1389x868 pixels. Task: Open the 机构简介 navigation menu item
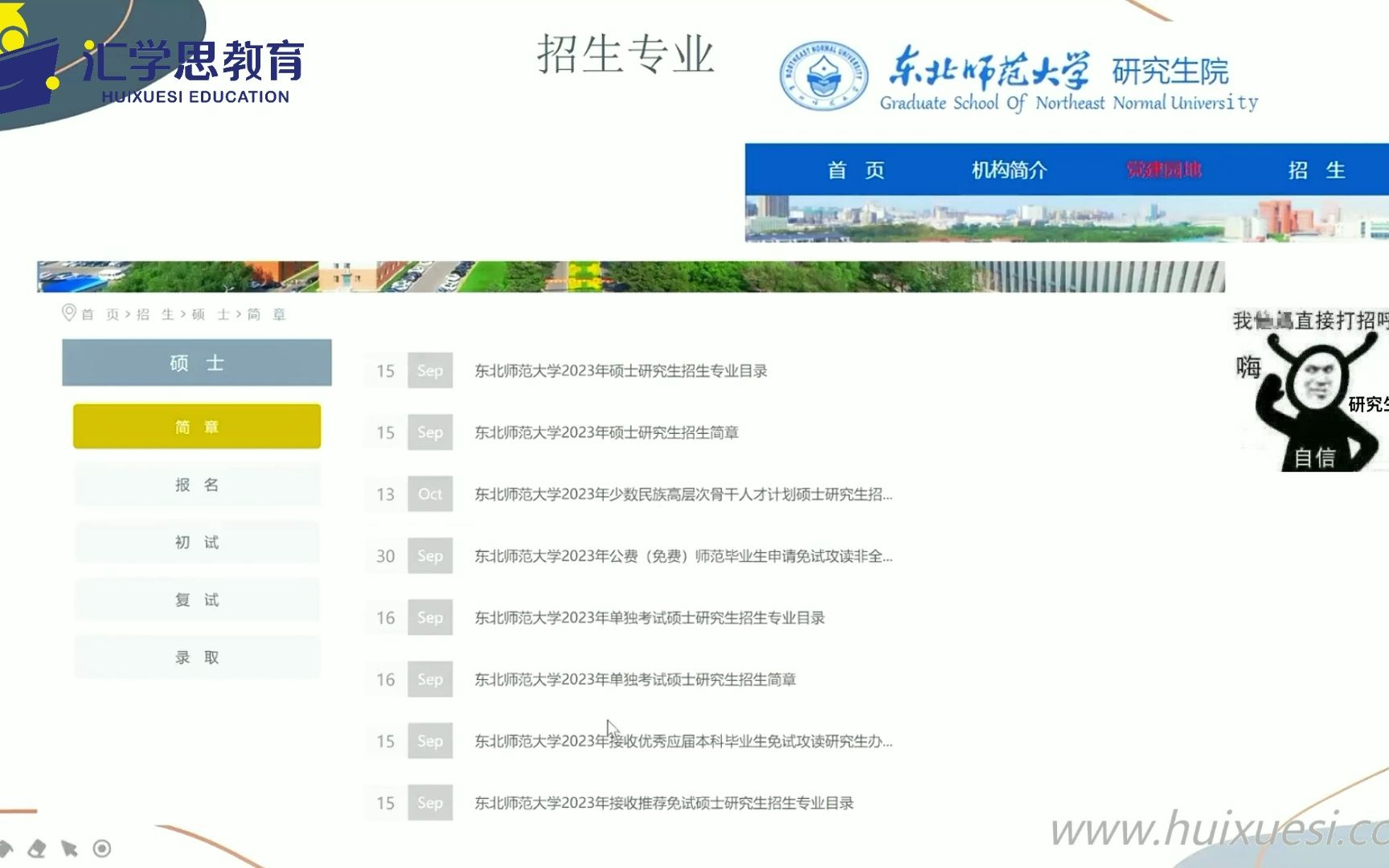(1009, 170)
